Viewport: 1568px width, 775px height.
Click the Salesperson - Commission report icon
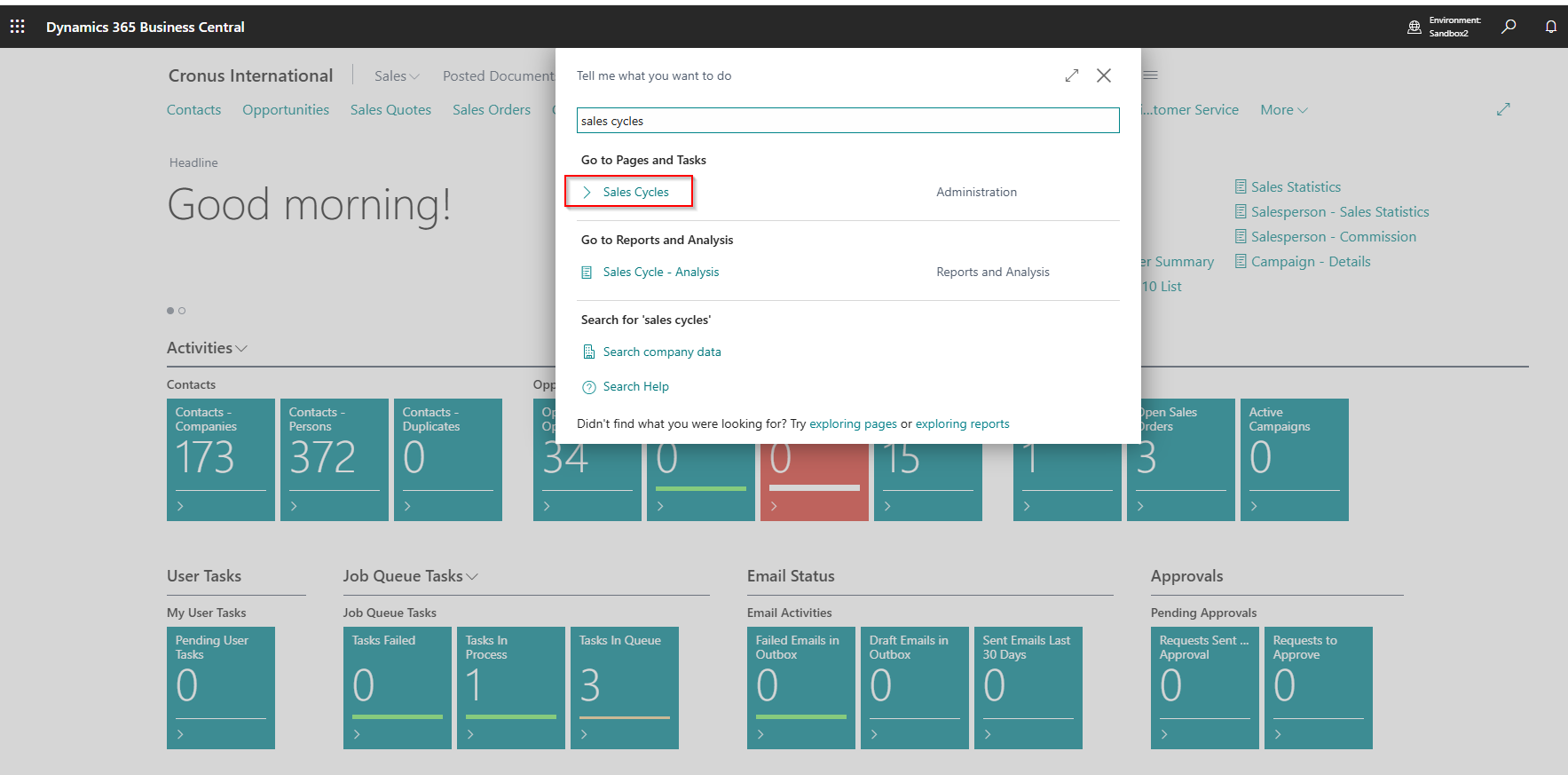click(1241, 236)
